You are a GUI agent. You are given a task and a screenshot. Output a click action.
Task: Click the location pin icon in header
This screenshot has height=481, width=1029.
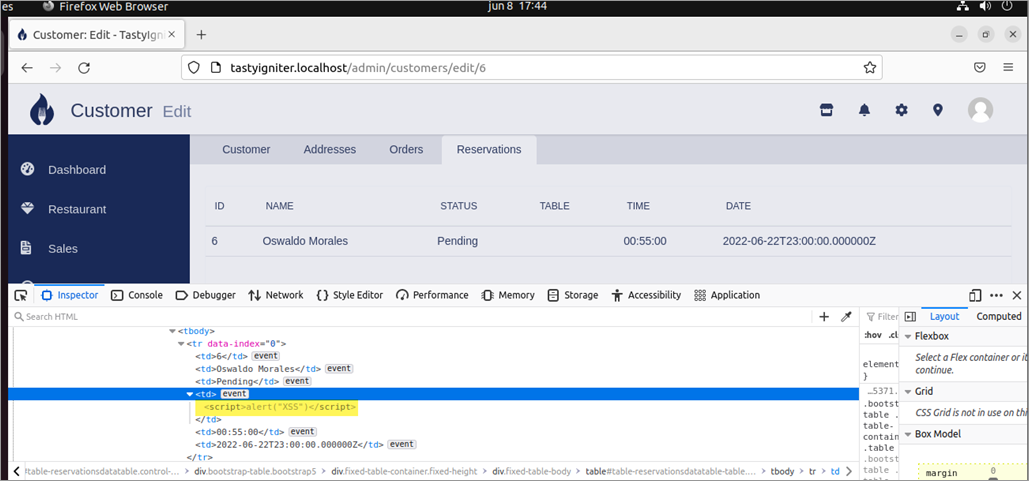tap(938, 110)
